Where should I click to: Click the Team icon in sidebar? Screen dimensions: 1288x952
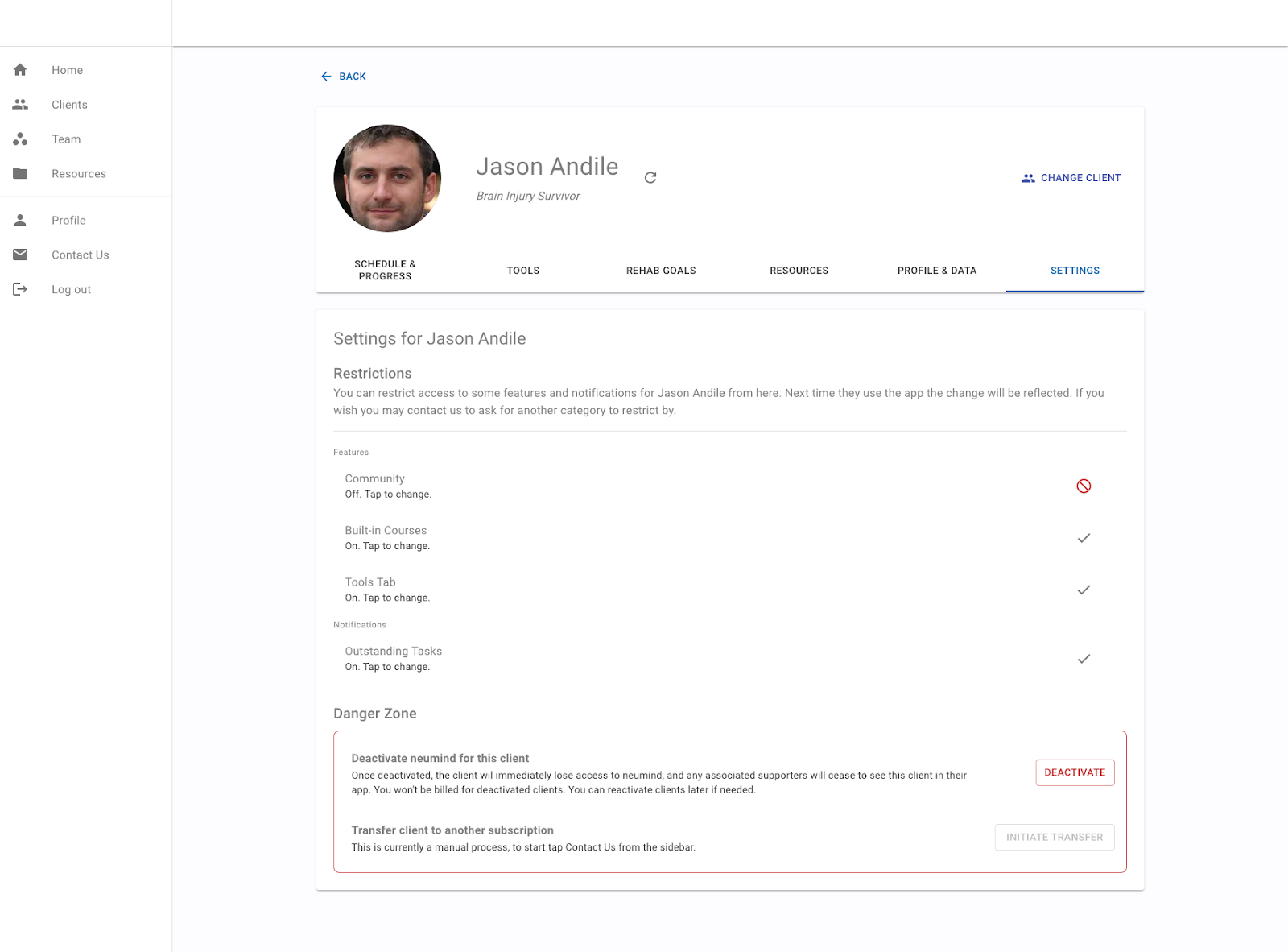point(20,139)
